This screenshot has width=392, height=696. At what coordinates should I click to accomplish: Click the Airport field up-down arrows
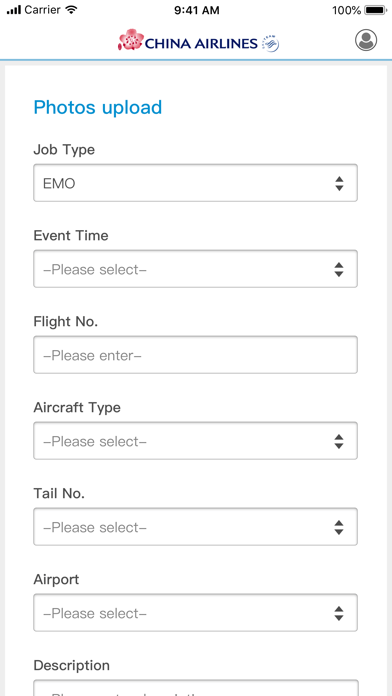click(x=339, y=613)
